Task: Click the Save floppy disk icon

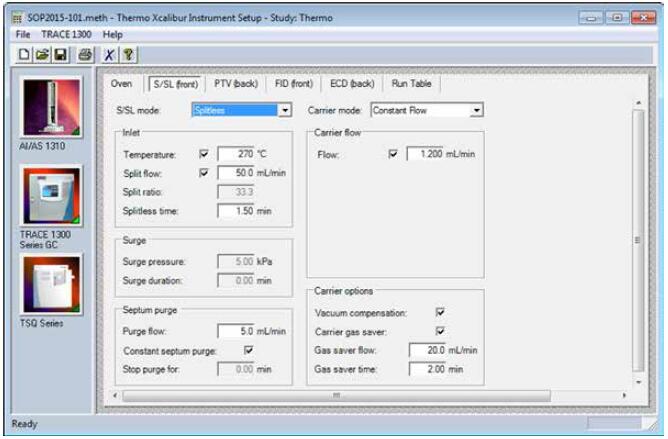Action: tap(58, 54)
